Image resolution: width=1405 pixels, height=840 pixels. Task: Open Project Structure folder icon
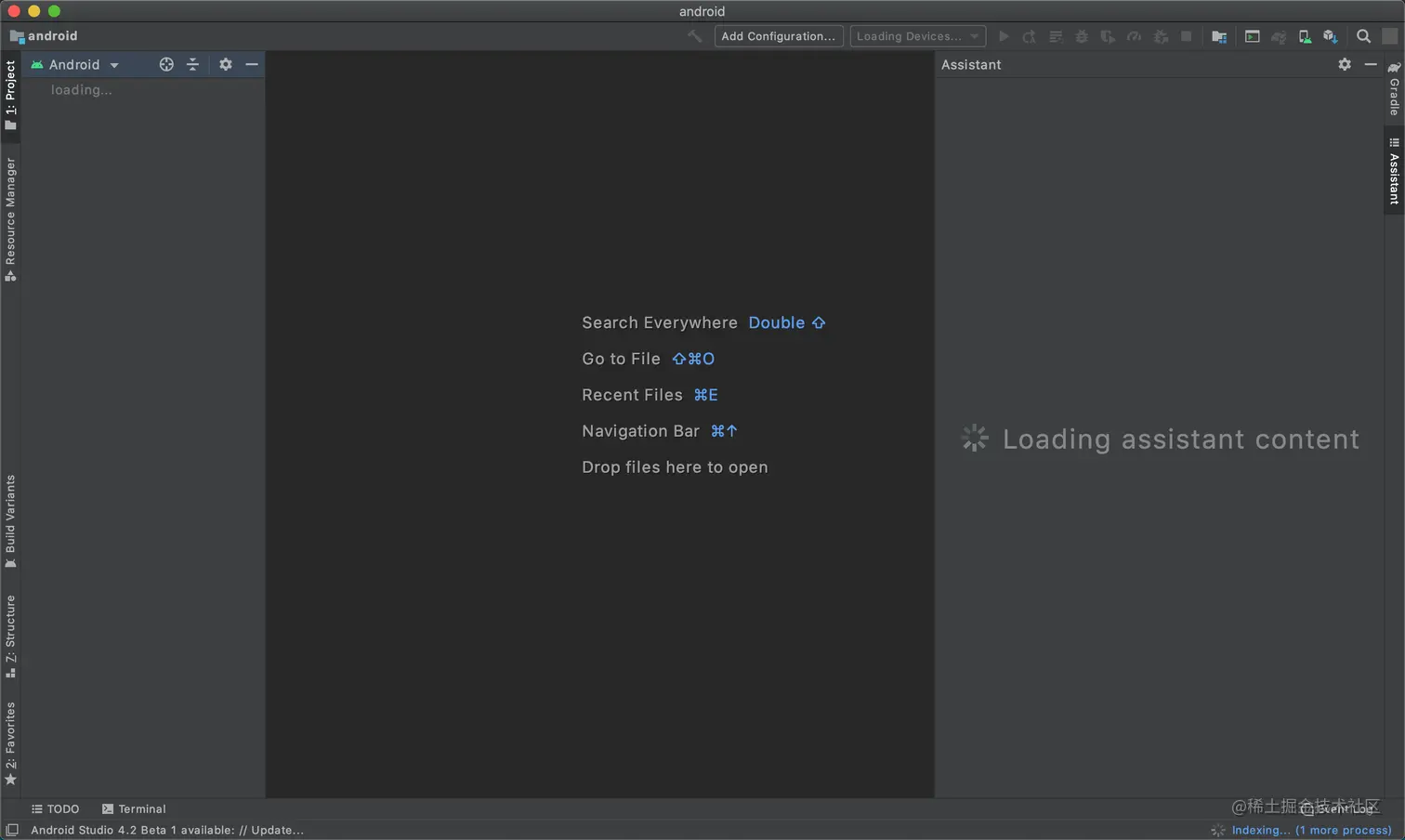pyautogui.click(x=1219, y=36)
